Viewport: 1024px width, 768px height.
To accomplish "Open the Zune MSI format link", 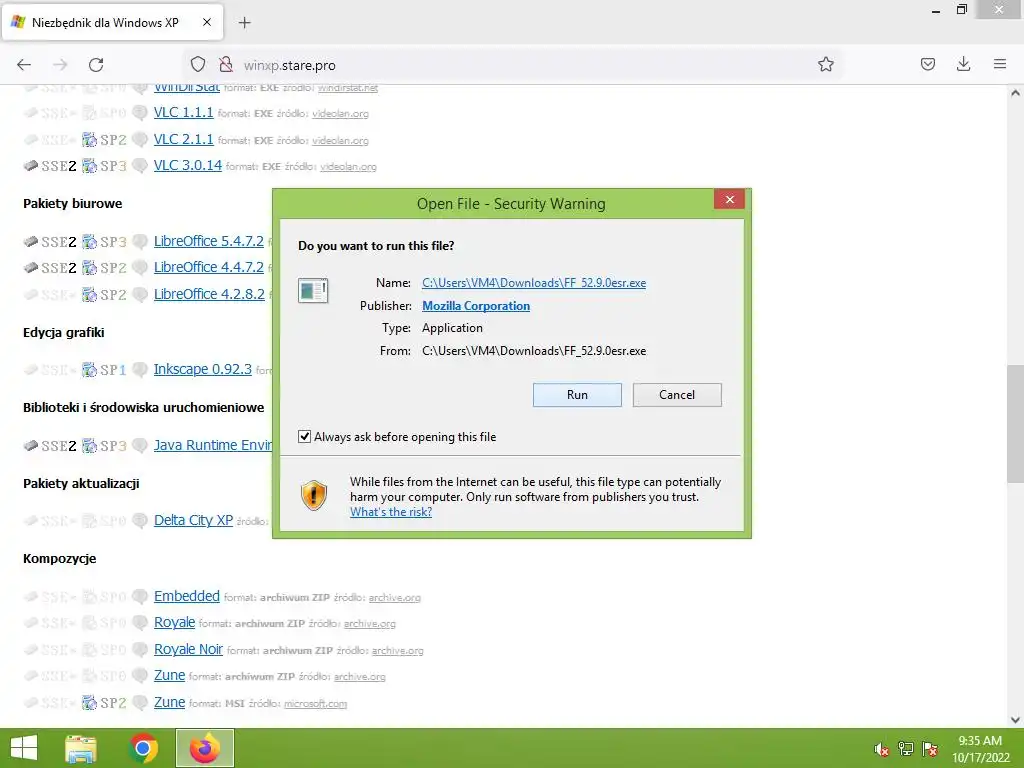I will pyautogui.click(x=169, y=702).
